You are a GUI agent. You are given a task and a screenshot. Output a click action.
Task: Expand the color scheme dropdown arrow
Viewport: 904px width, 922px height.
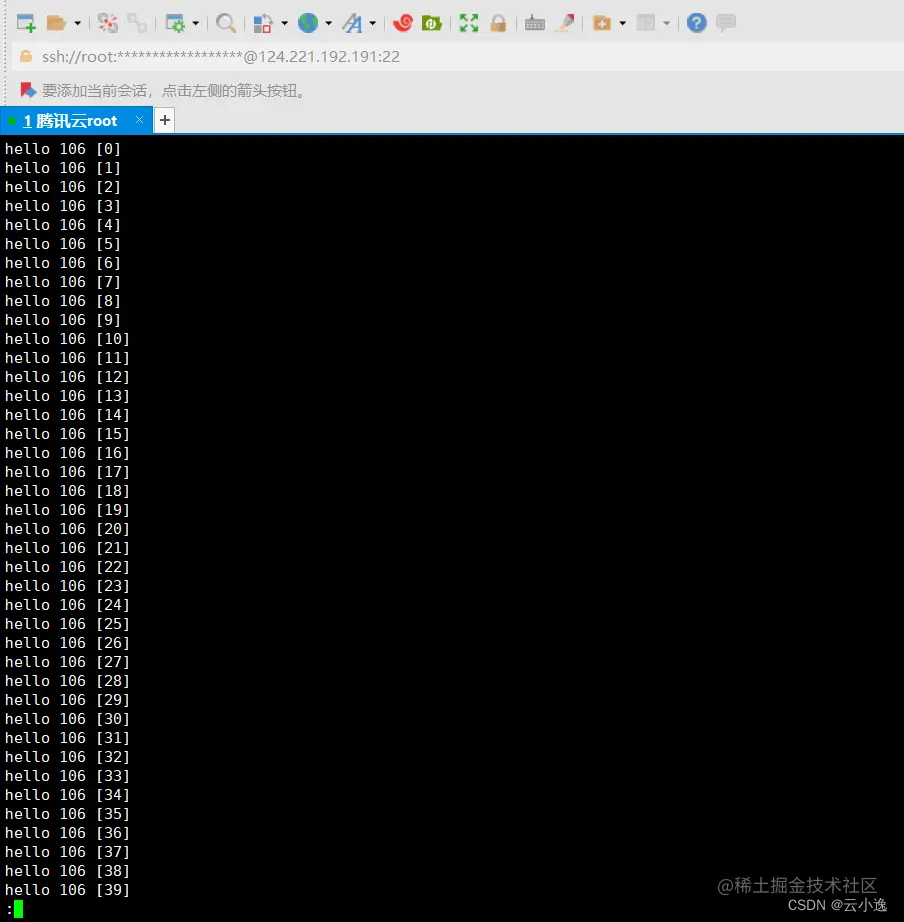[x=285, y=24]
